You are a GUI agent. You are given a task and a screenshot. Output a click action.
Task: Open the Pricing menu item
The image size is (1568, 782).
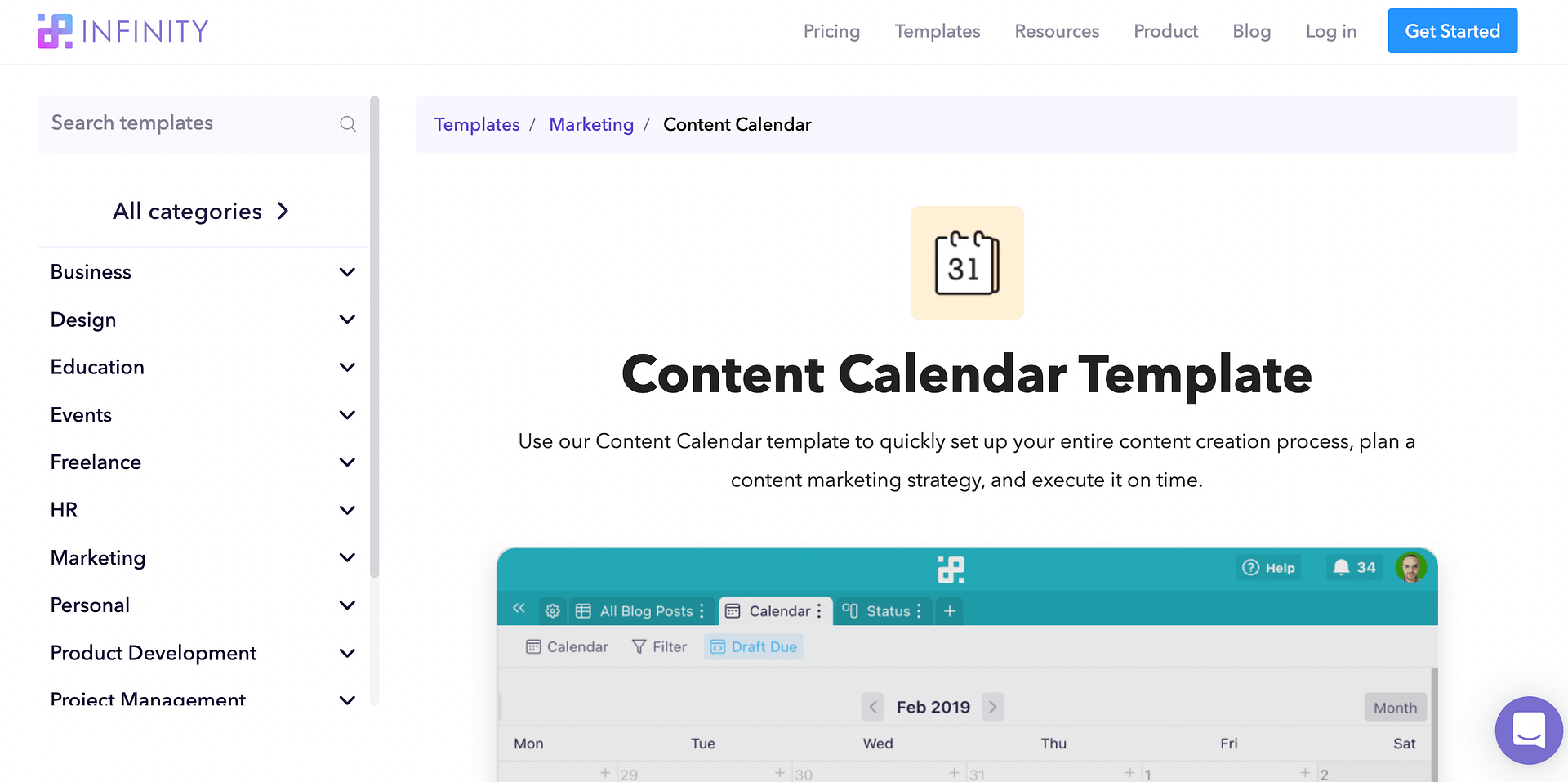[831, 31]
